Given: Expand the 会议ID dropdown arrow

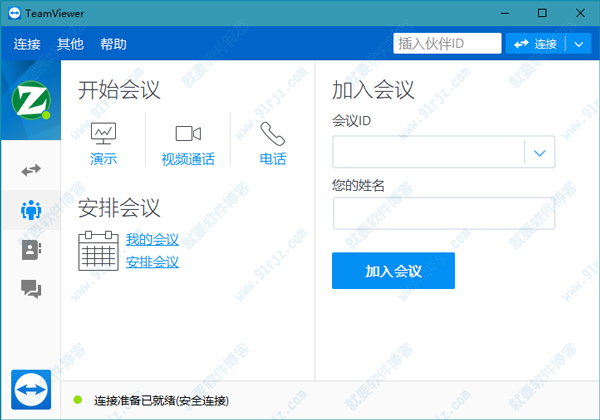Looking at the screenshot, I should click(539, 153).
